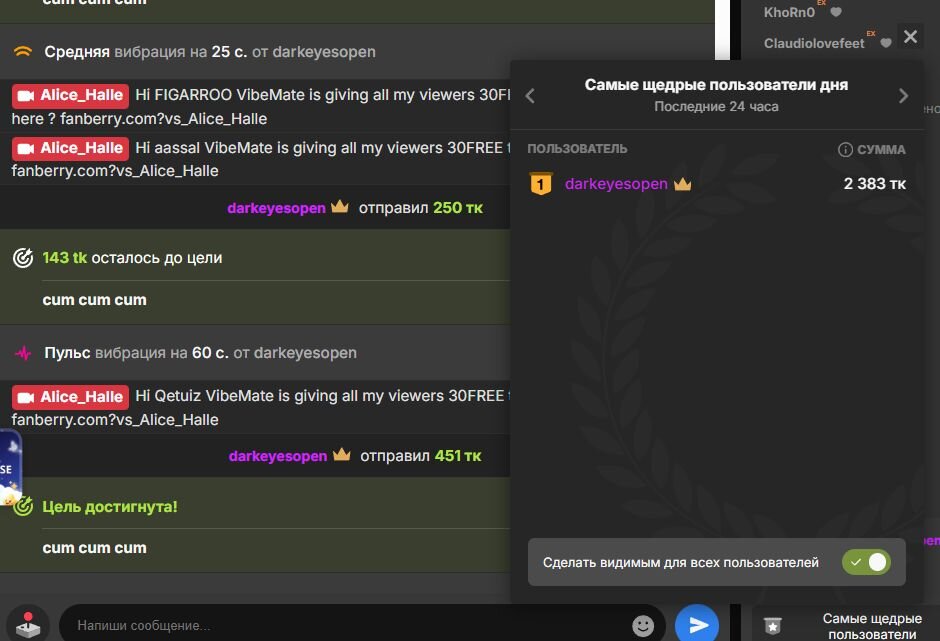
Task: Select user KhoRn0 in viewer list
Action: (x=789, y=13)
